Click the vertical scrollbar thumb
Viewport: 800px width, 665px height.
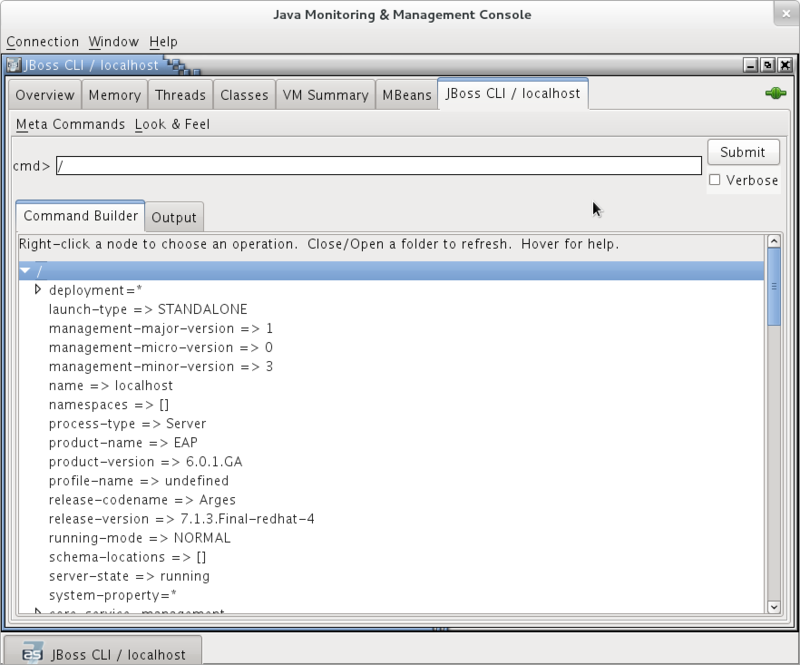[774, 286]
